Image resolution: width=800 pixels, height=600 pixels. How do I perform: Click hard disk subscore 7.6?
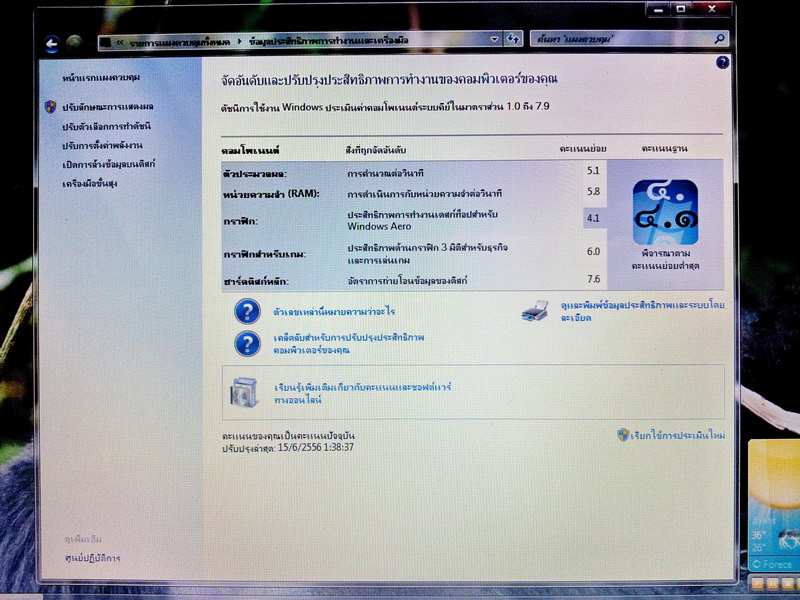[x=593, y=279]
